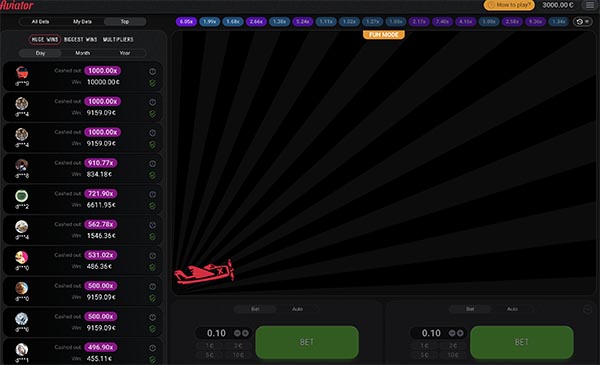Decrease bet amount in second bet panel
The height and width of the screenshot is (365, 600).
click(452, 333)
